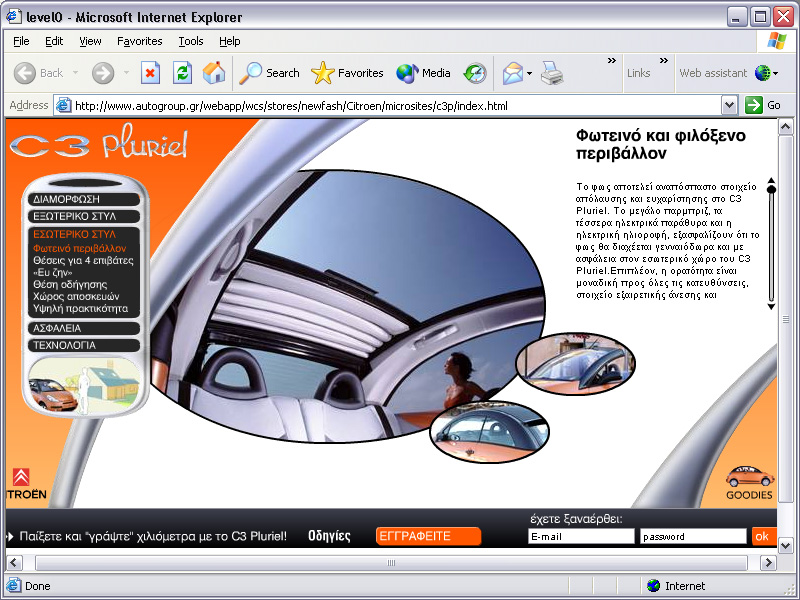Expand the Links bar chevron

pyautogui.click(x=664, y=61)
